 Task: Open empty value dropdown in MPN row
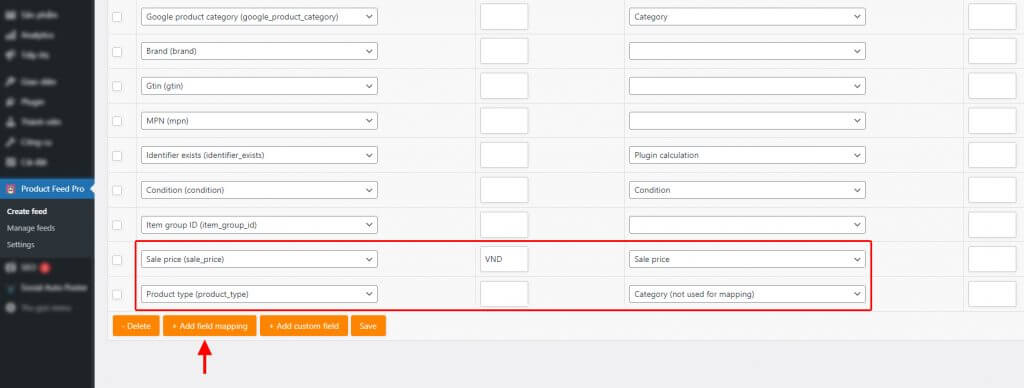click(x=747, y=121)
